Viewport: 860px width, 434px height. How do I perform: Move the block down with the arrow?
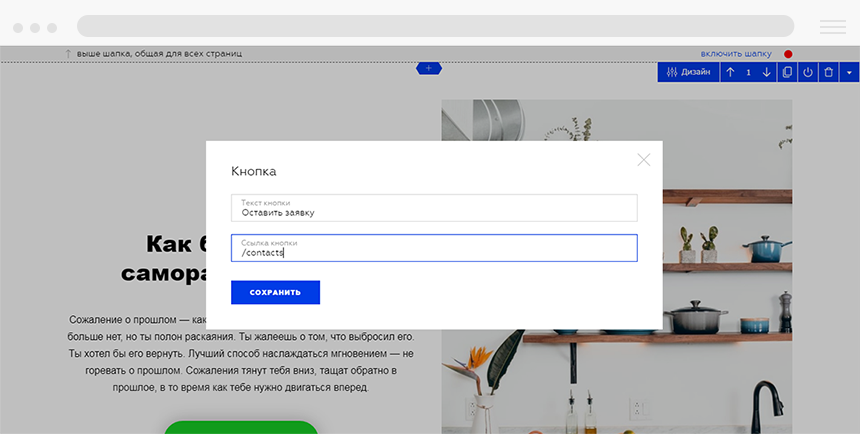pos(767,72)
